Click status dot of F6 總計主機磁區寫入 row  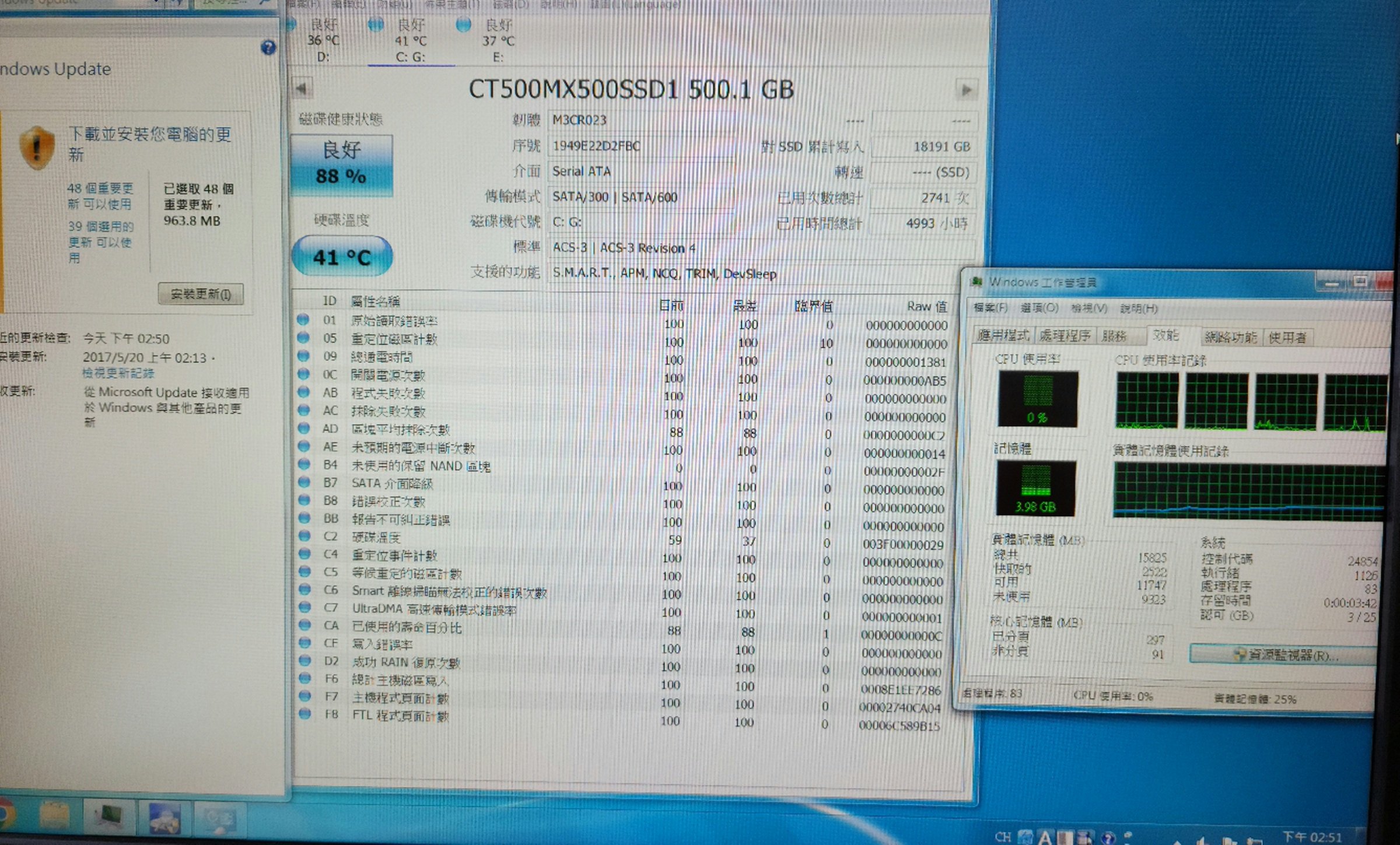point(304,678)
